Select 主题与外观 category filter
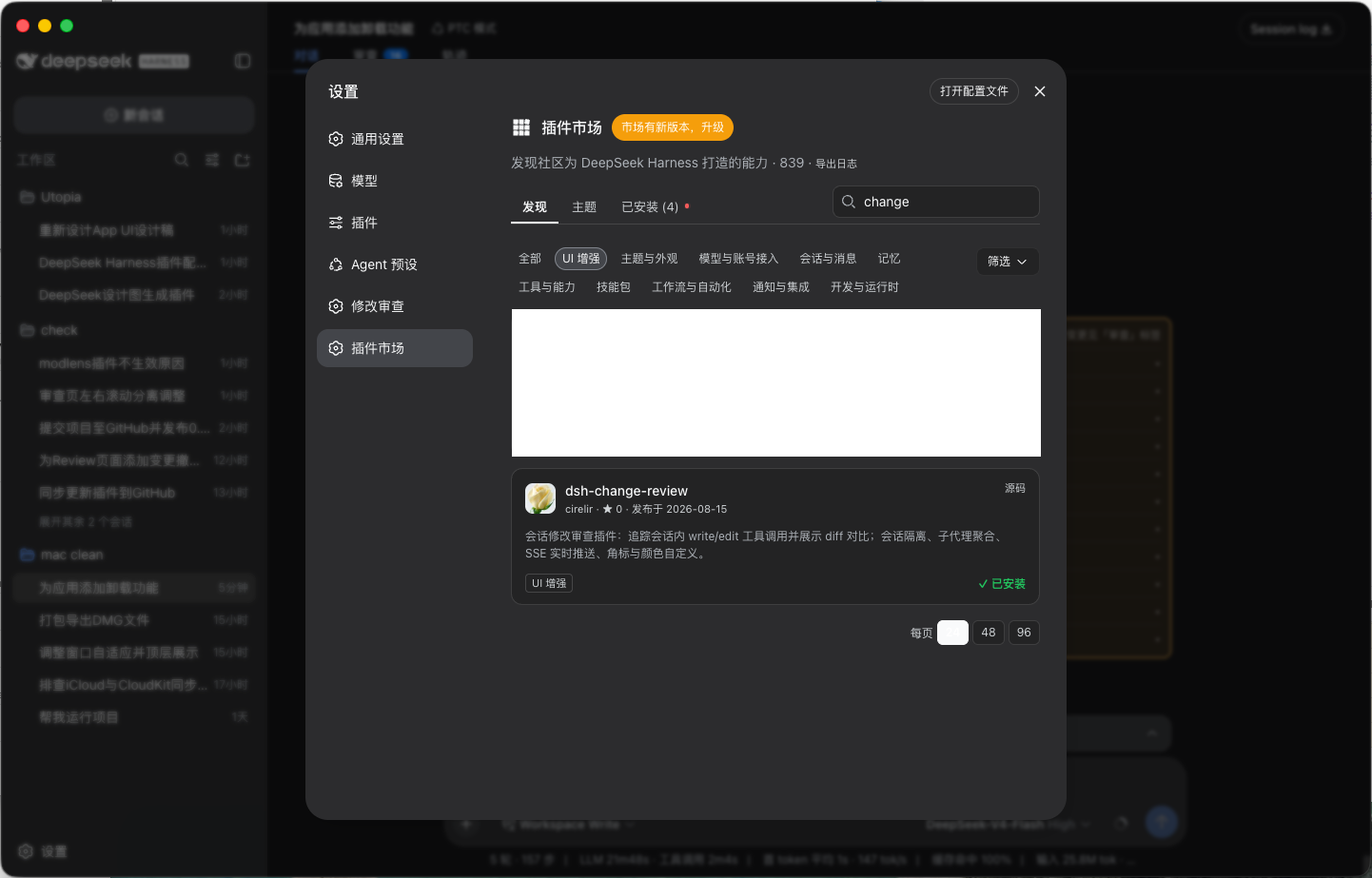Image resolution: width=1372 pixels, height=878 pixels. pyautogui.click(x=650, y=259)
